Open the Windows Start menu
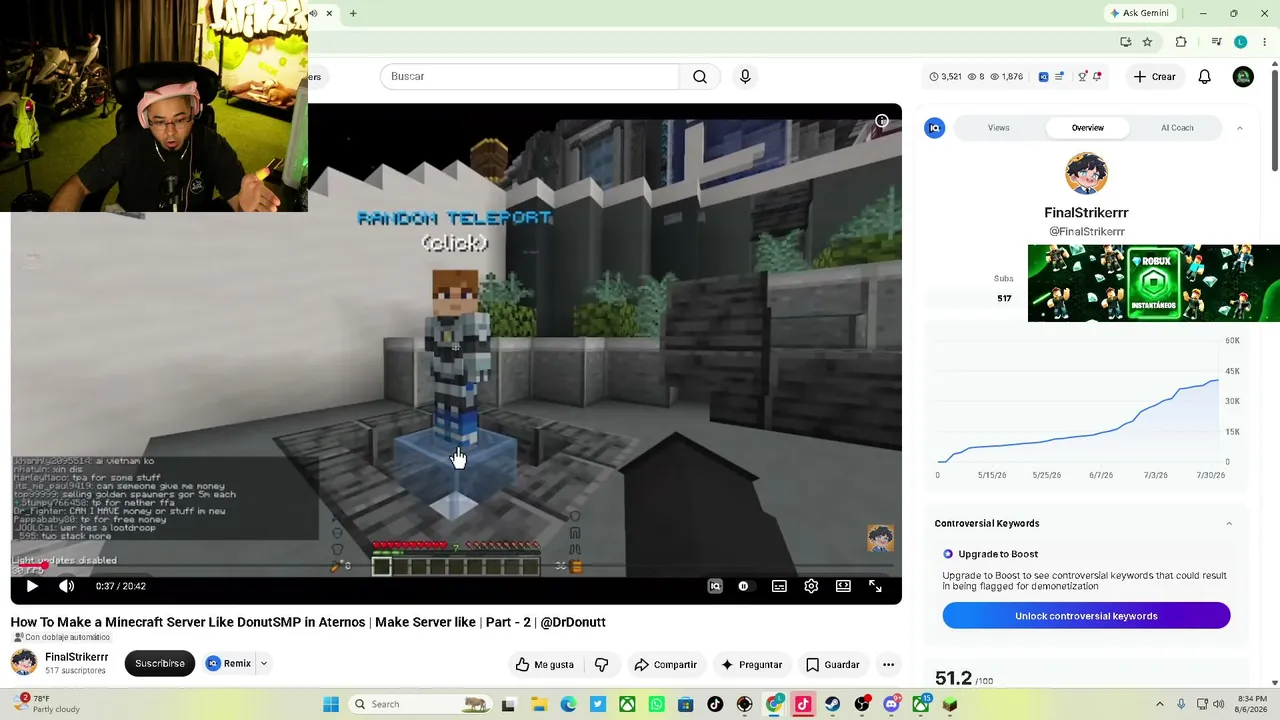1280x720 pixels. pos(331,704)
